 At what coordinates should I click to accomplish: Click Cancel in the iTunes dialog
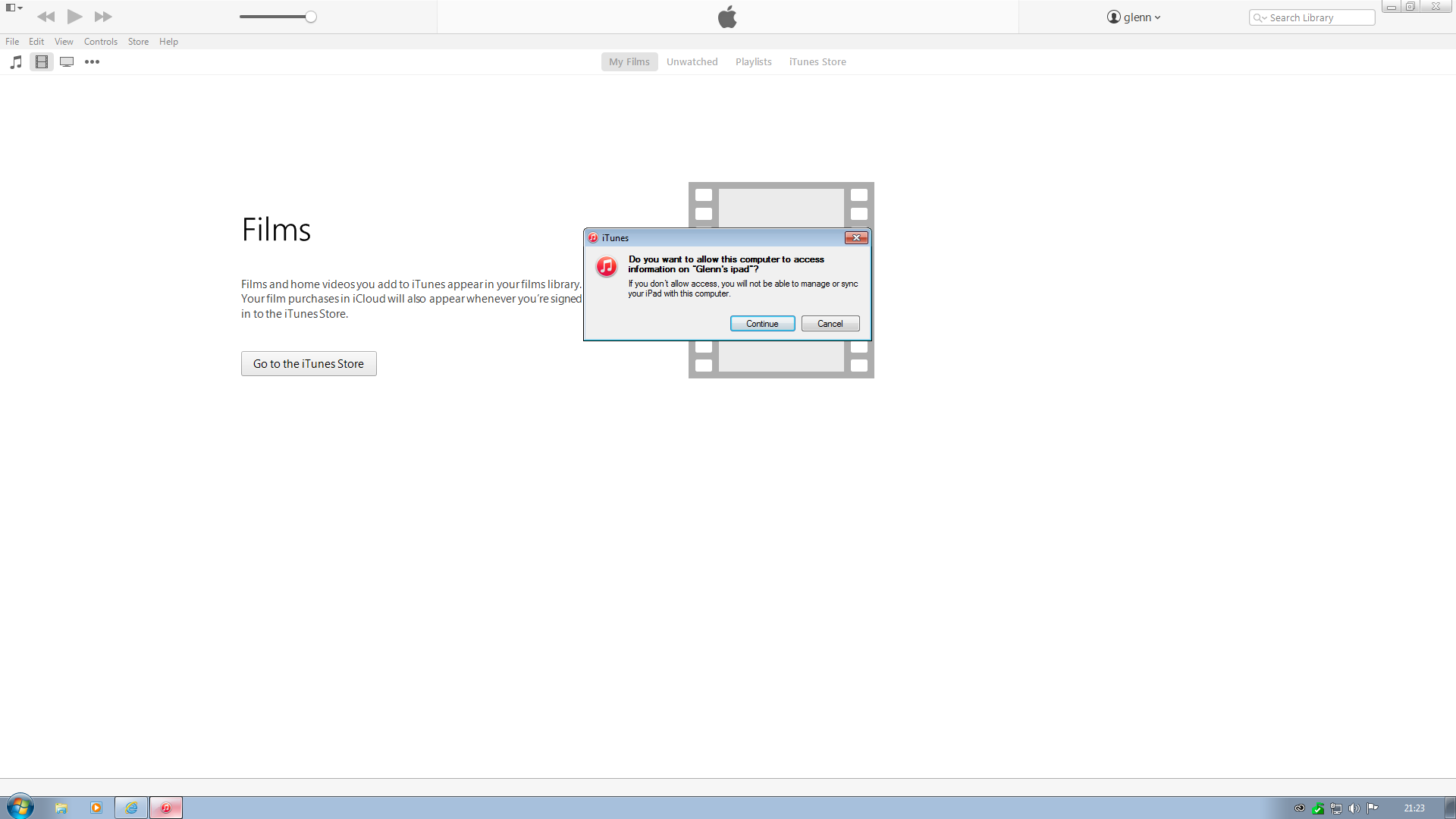[830, 324]
